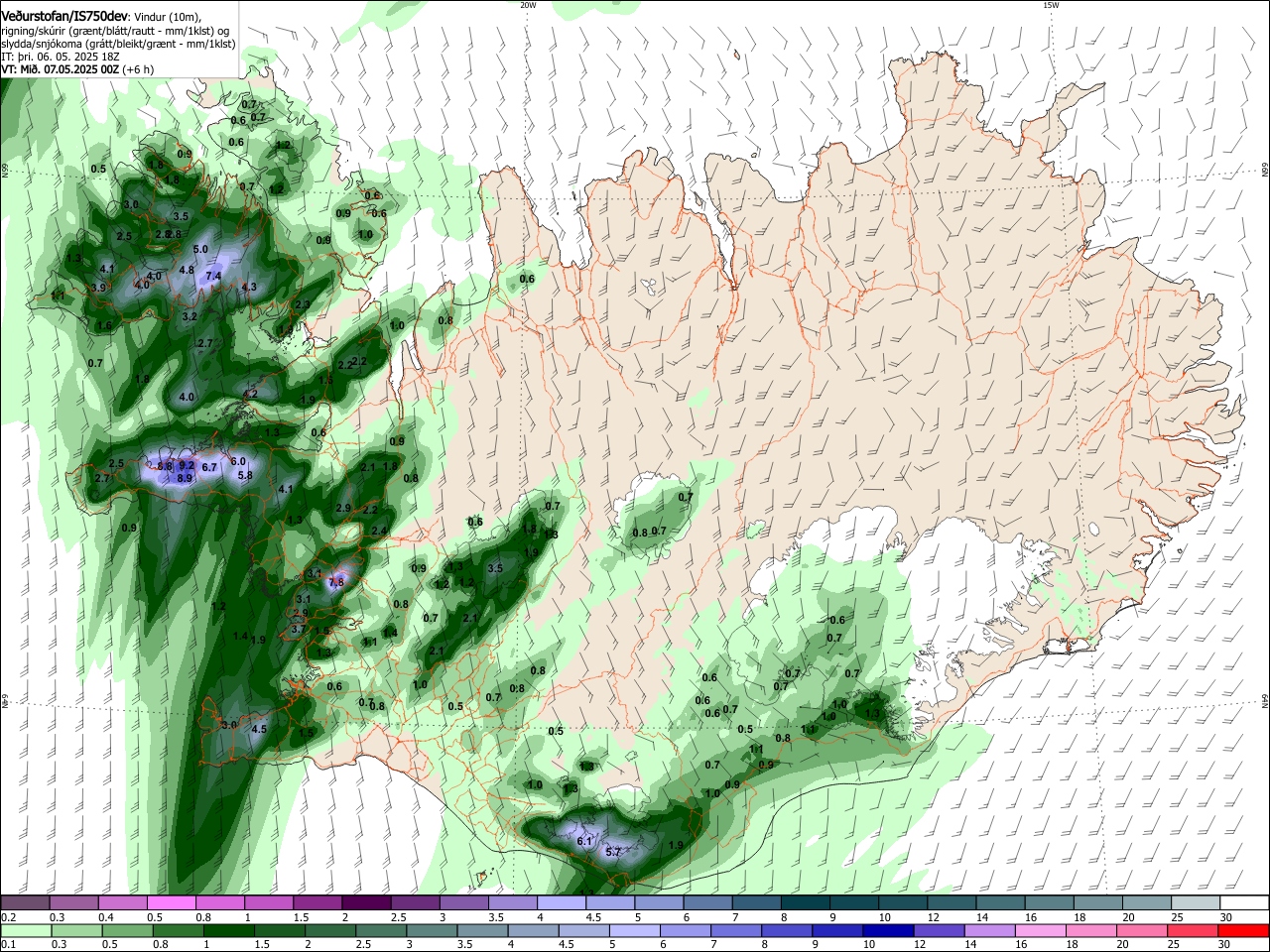Click the 2.4 precipitation value

[x=378, y=531]
